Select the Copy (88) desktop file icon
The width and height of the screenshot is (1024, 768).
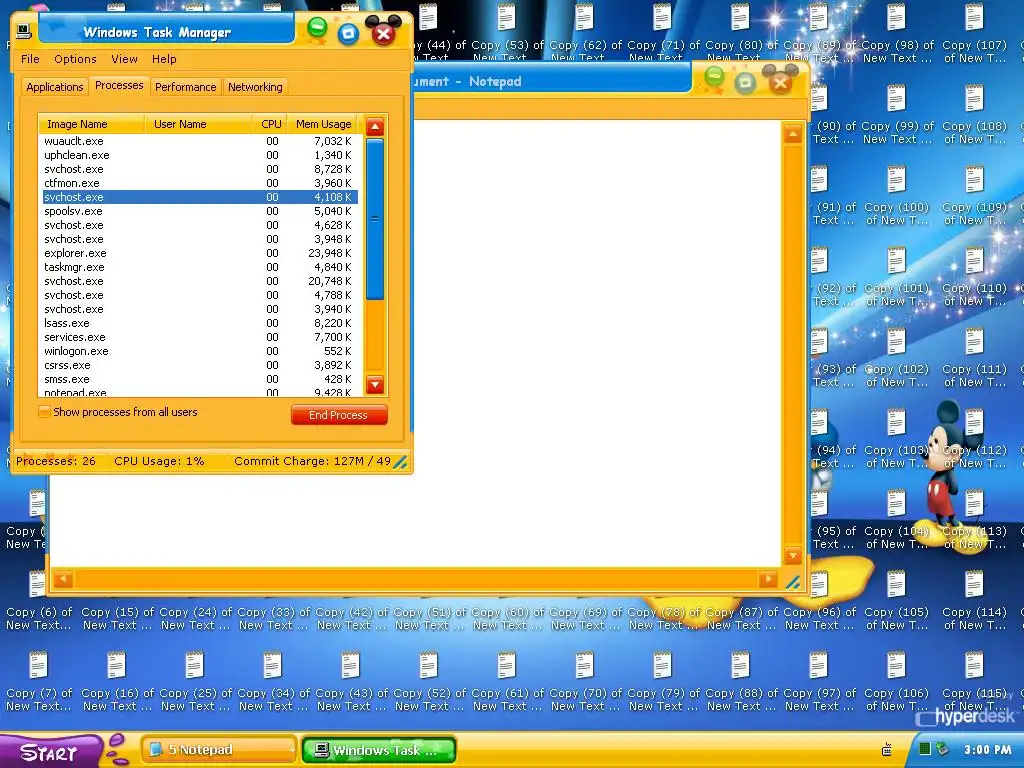740,665
